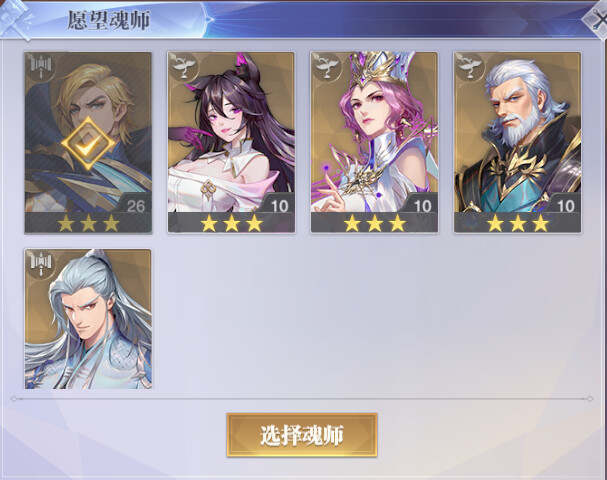Click wing class icon on bearded man card
The image size is (607, 480).
[x=469, y=67]
